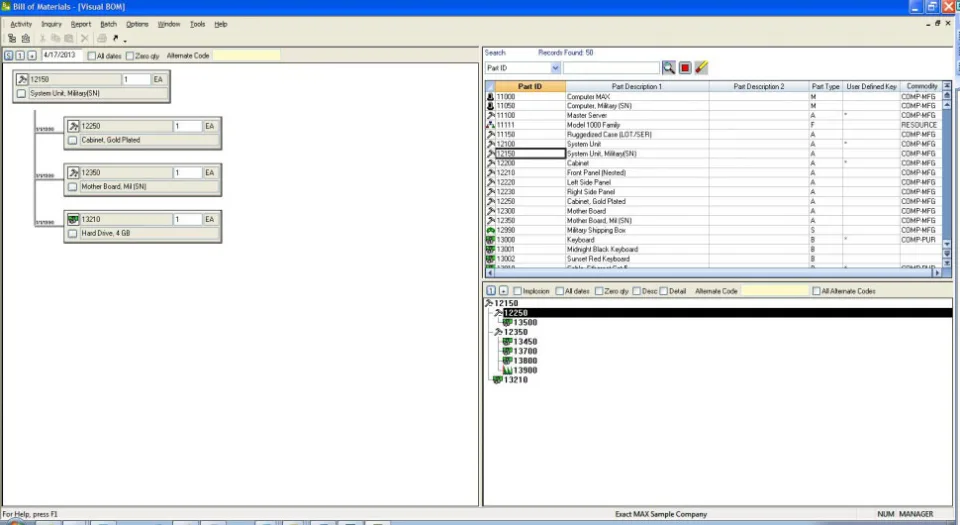Open the toolbar arrow options dropdown
Screen dimensions: 960x525
(x=125, y=40)
